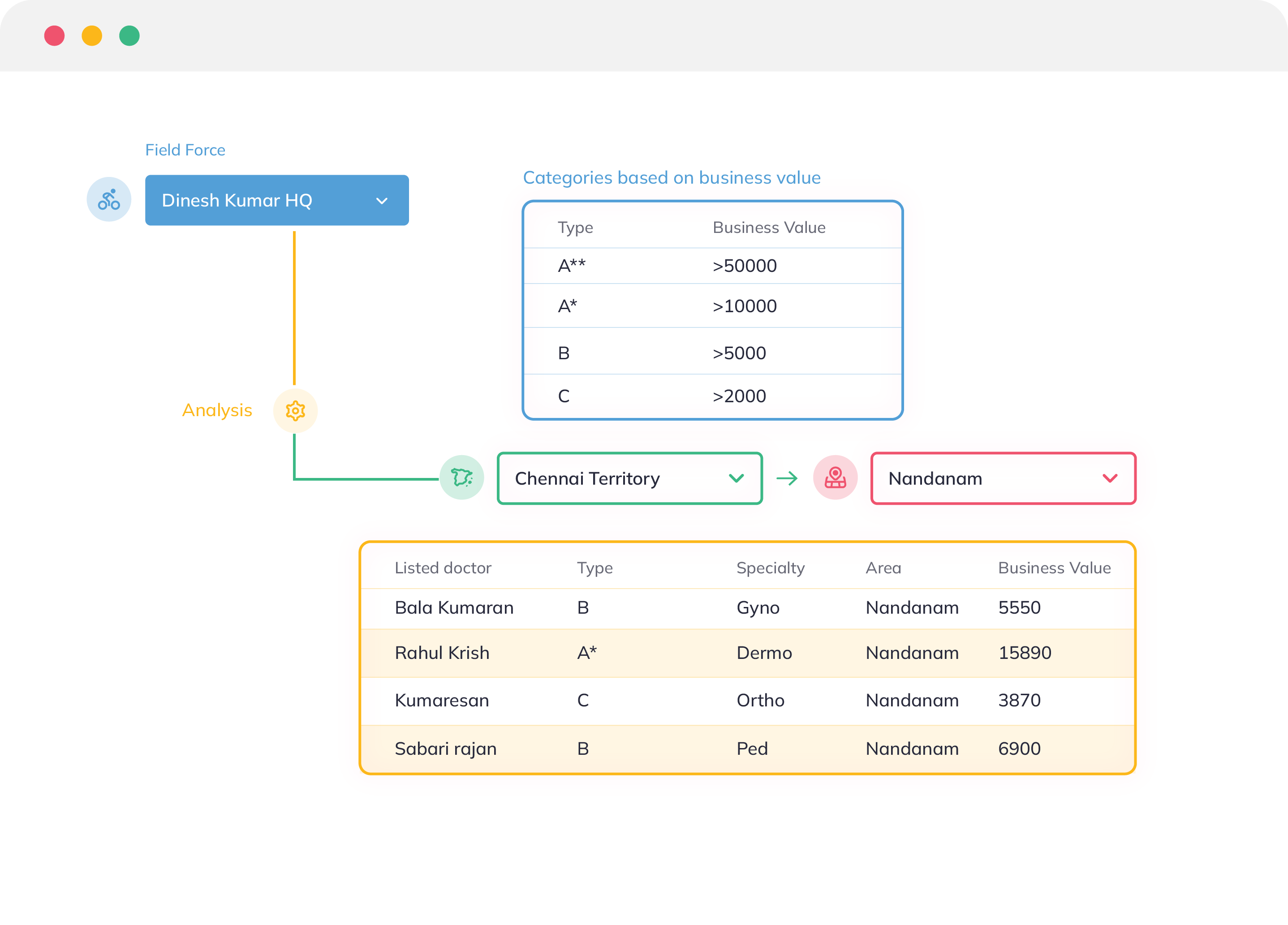Select C type in categories table
This screenshot has width=1288, height=925.
tap(564, 396)
